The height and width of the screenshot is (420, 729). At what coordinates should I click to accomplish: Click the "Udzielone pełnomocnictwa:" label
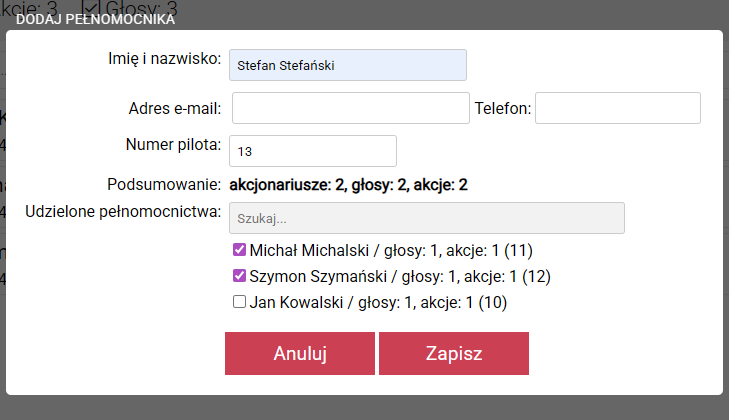coord(122,212)
